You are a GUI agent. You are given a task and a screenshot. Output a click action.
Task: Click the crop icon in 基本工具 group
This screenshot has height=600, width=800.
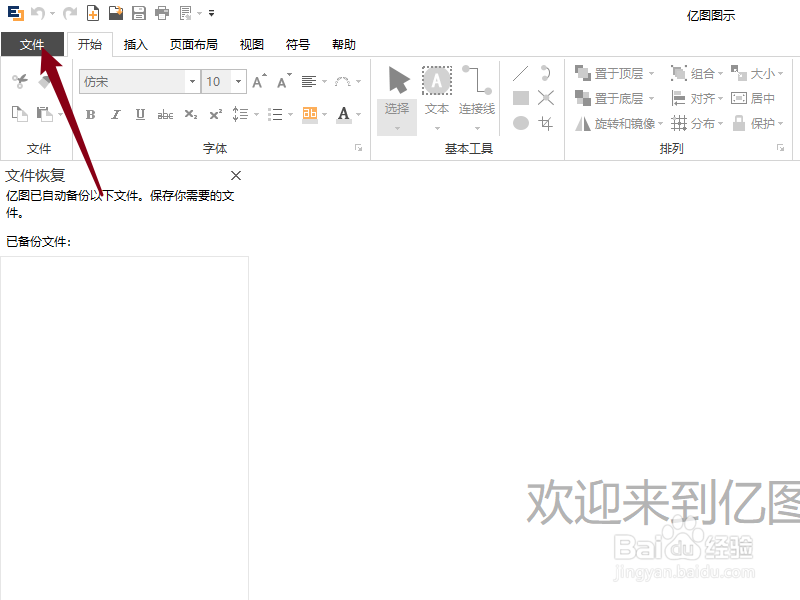[546, 122]
